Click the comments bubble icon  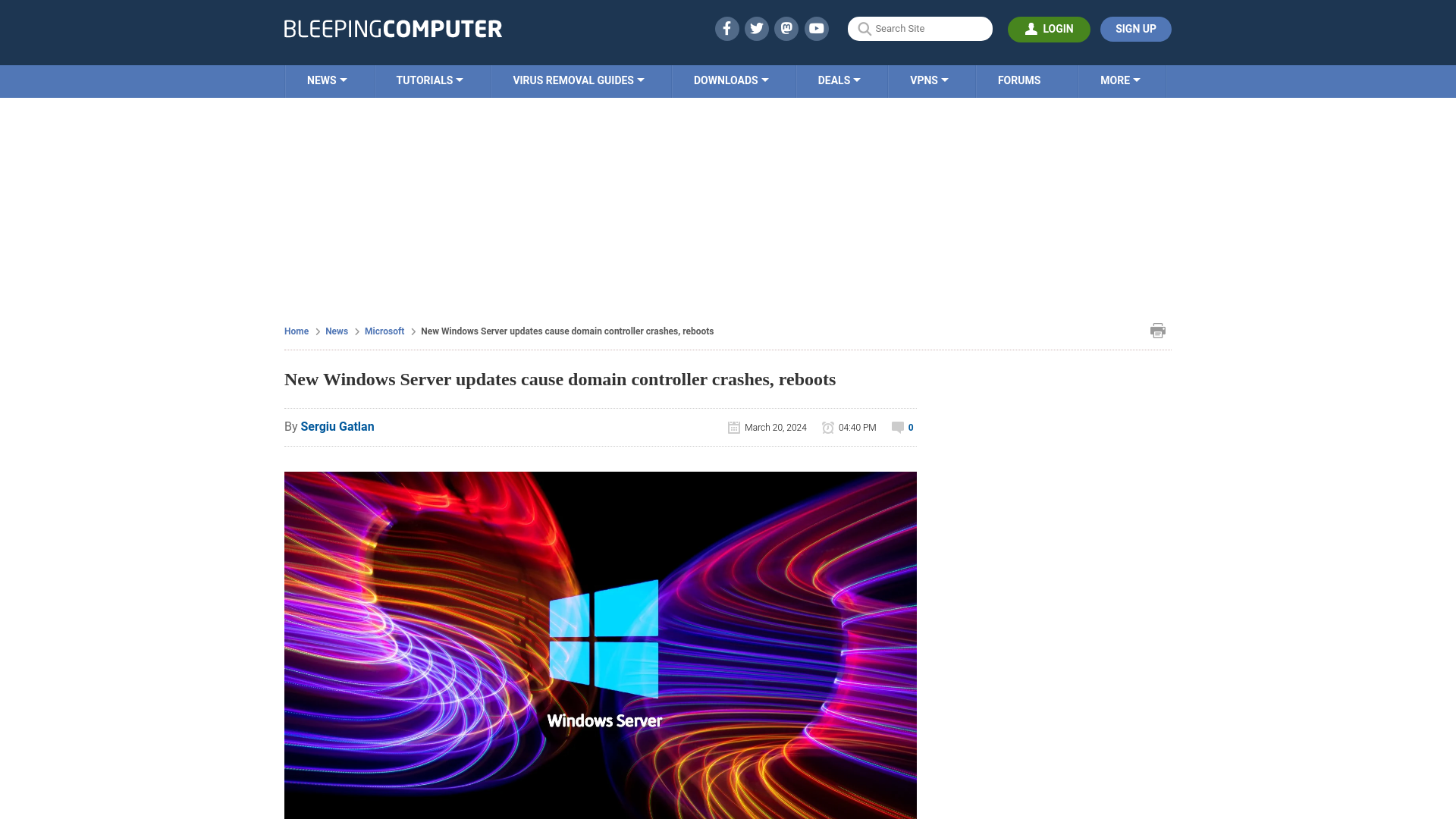click(898, 428)
